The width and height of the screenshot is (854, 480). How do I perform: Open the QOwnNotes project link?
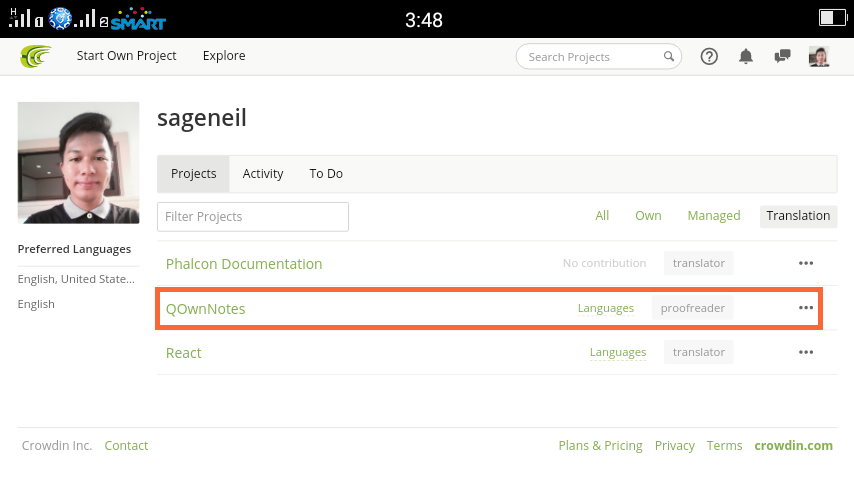coord(205,309)
